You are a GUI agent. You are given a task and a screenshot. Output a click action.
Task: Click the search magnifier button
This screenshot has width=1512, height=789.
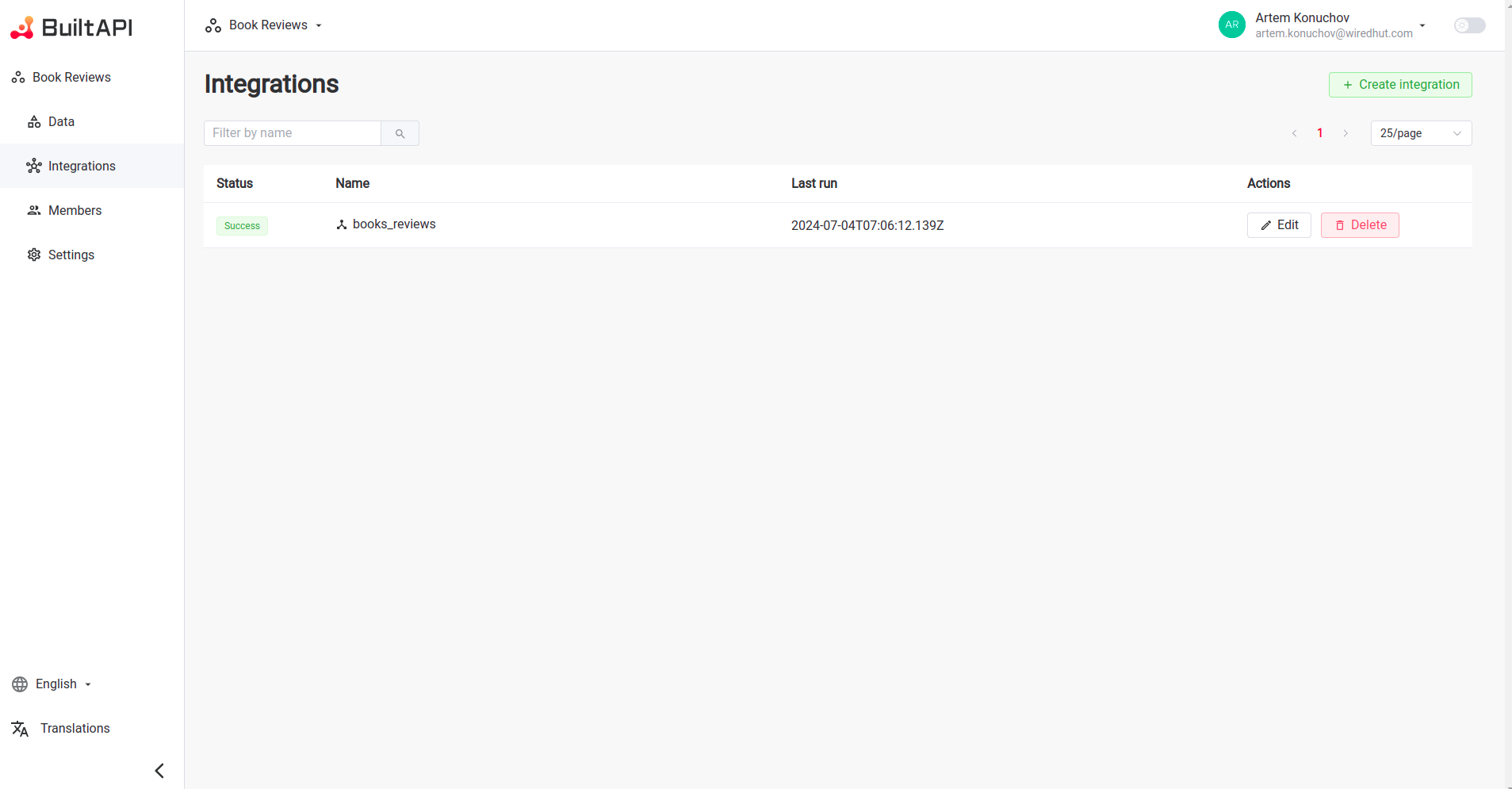tap(400, 133)
